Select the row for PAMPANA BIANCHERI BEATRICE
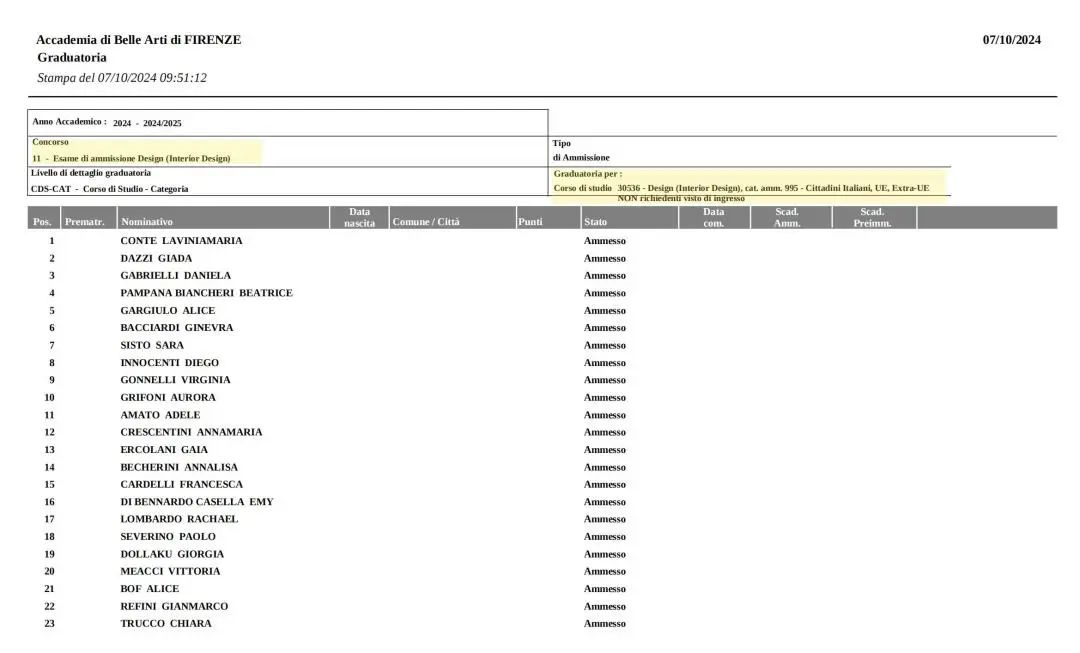Screen dimensions: 1080x653 click(x=206, y=293)
